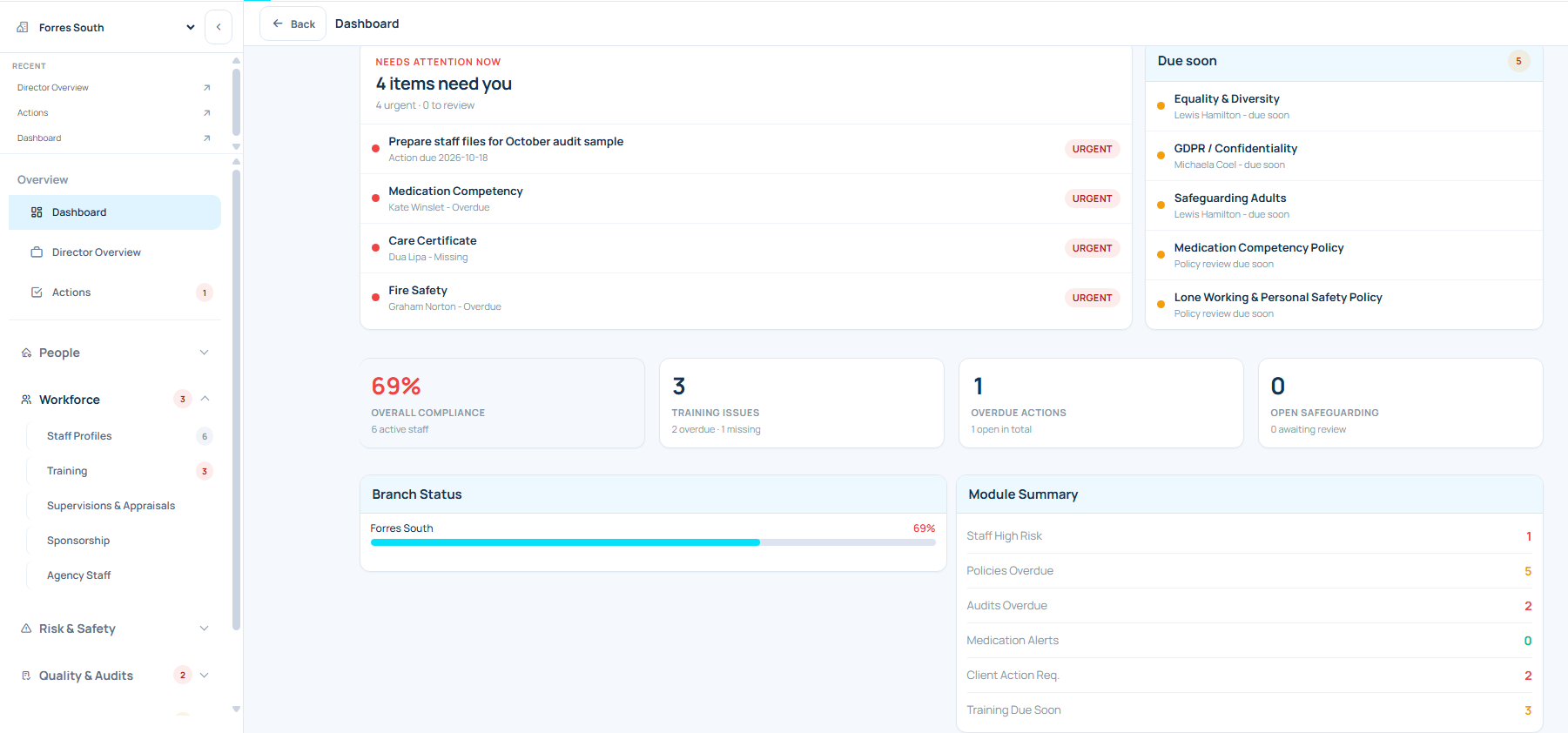1568x733 pixels.
Task: Open Fire Safety item for Graham Norton
Action: click(745, 298)
